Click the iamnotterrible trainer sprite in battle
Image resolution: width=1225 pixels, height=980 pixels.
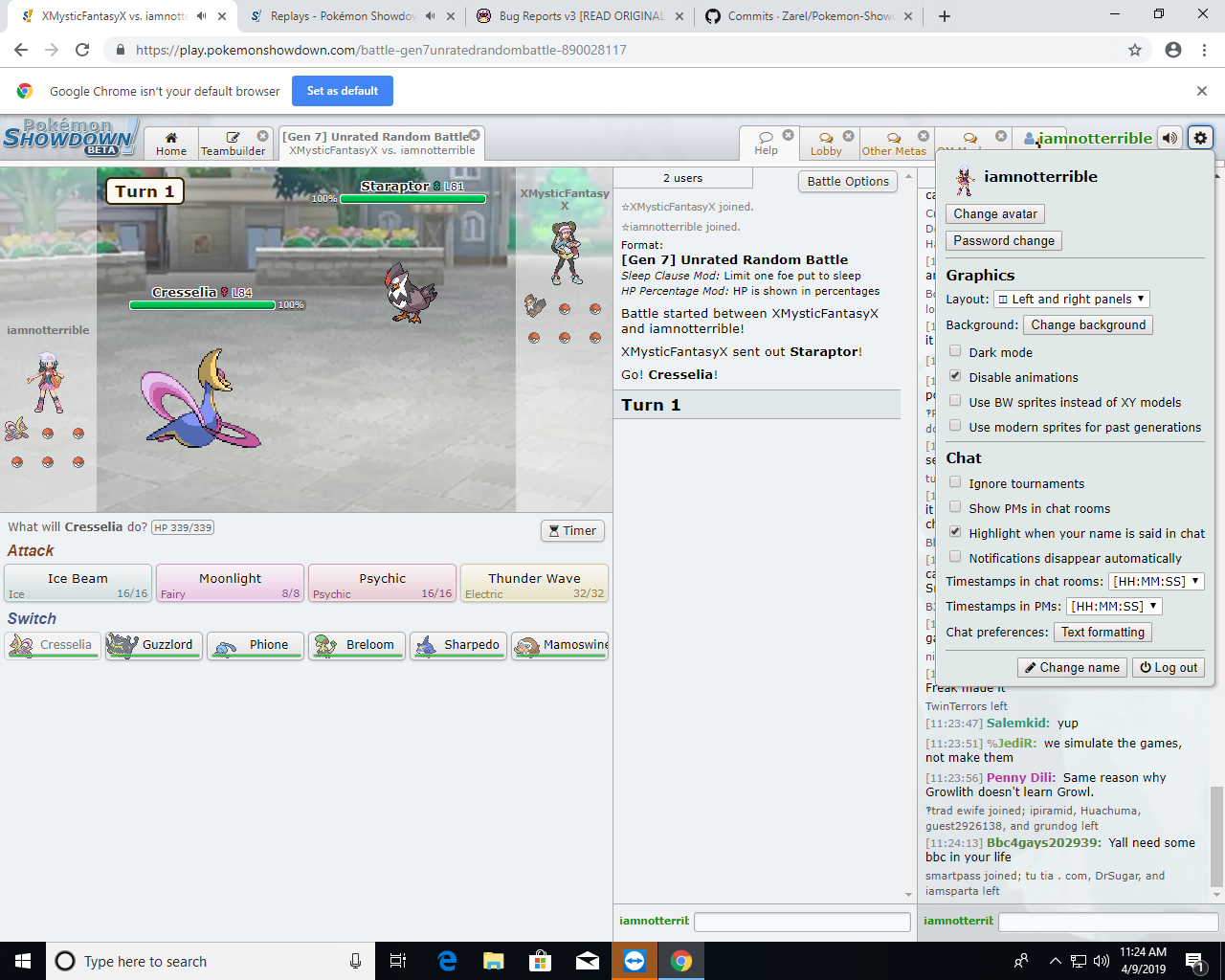pos(47,382)
